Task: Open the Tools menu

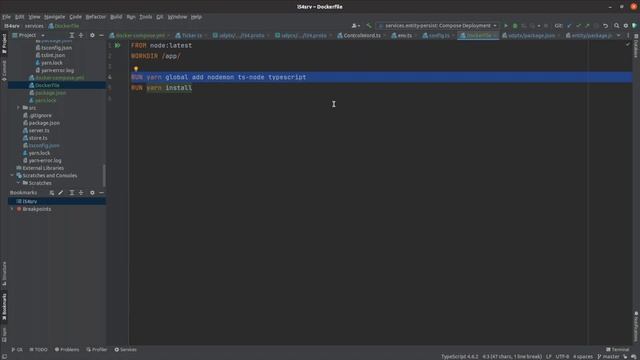Action: point(146,17)
